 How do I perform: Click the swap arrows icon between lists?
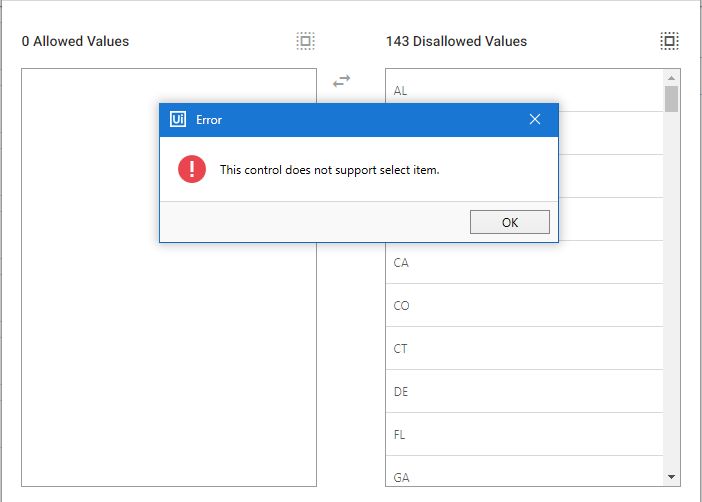[x=342, y=81]
